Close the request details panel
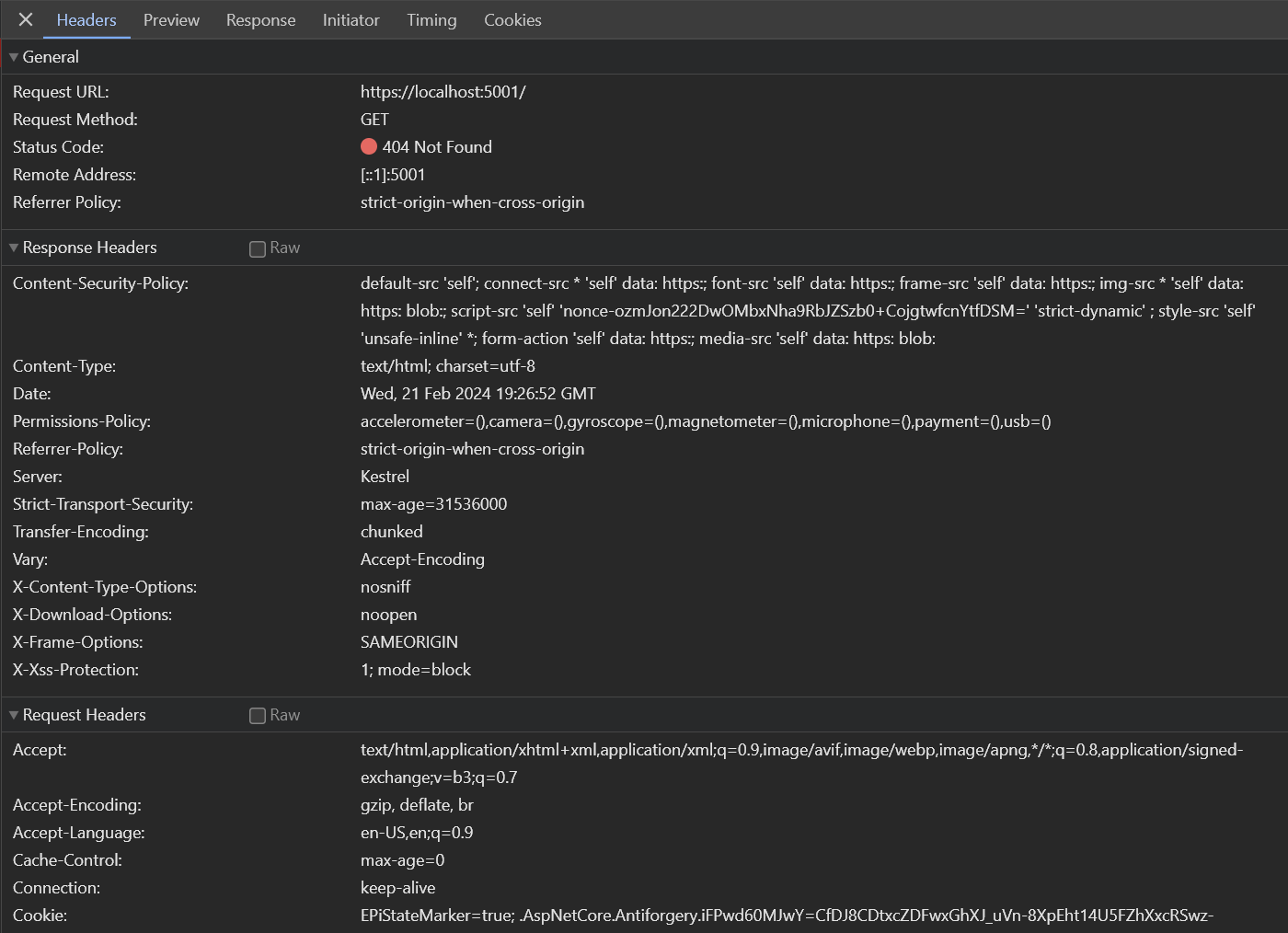 tap(26, 19)
